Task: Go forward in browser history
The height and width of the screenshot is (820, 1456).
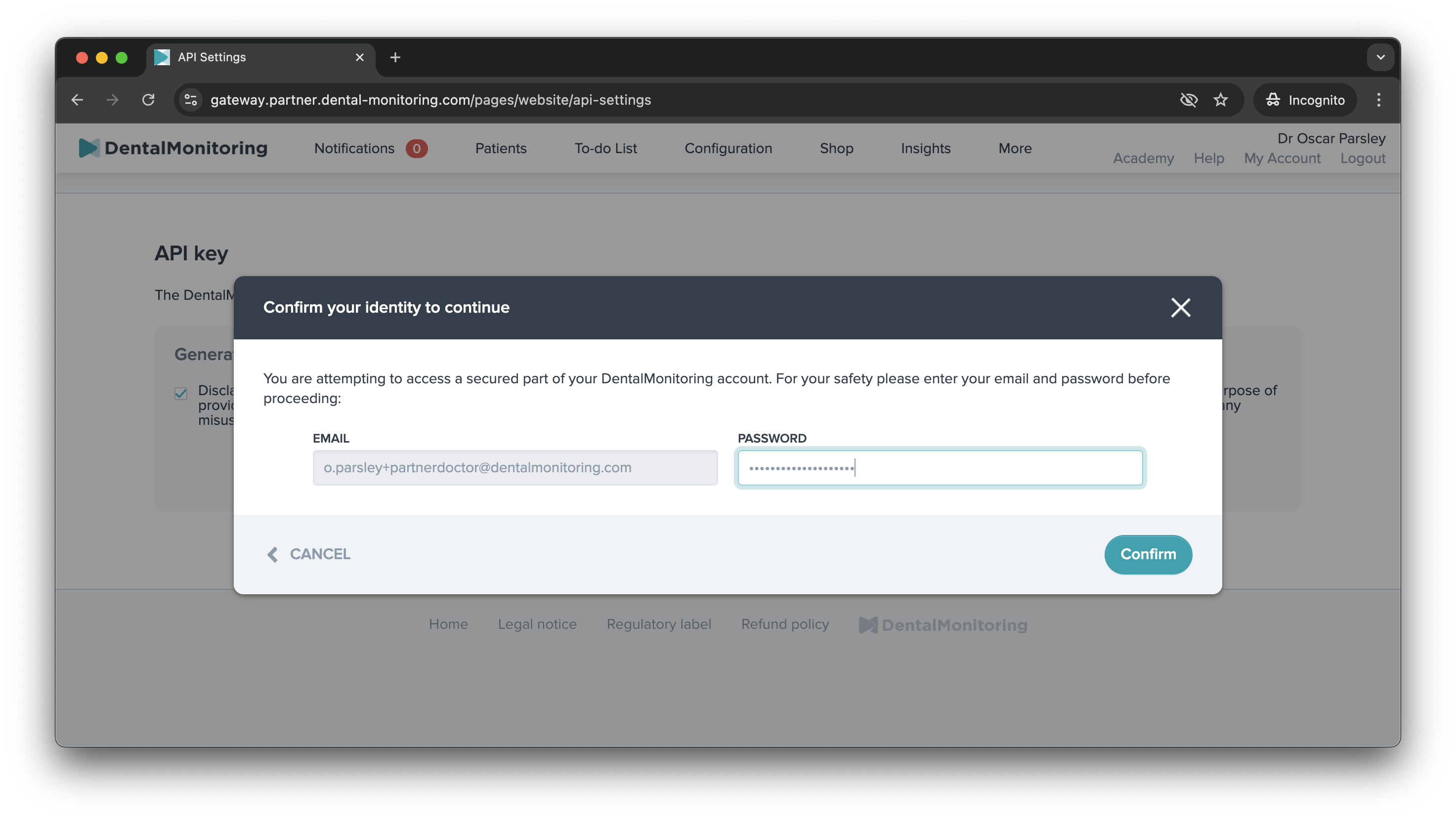Action: 113,100
